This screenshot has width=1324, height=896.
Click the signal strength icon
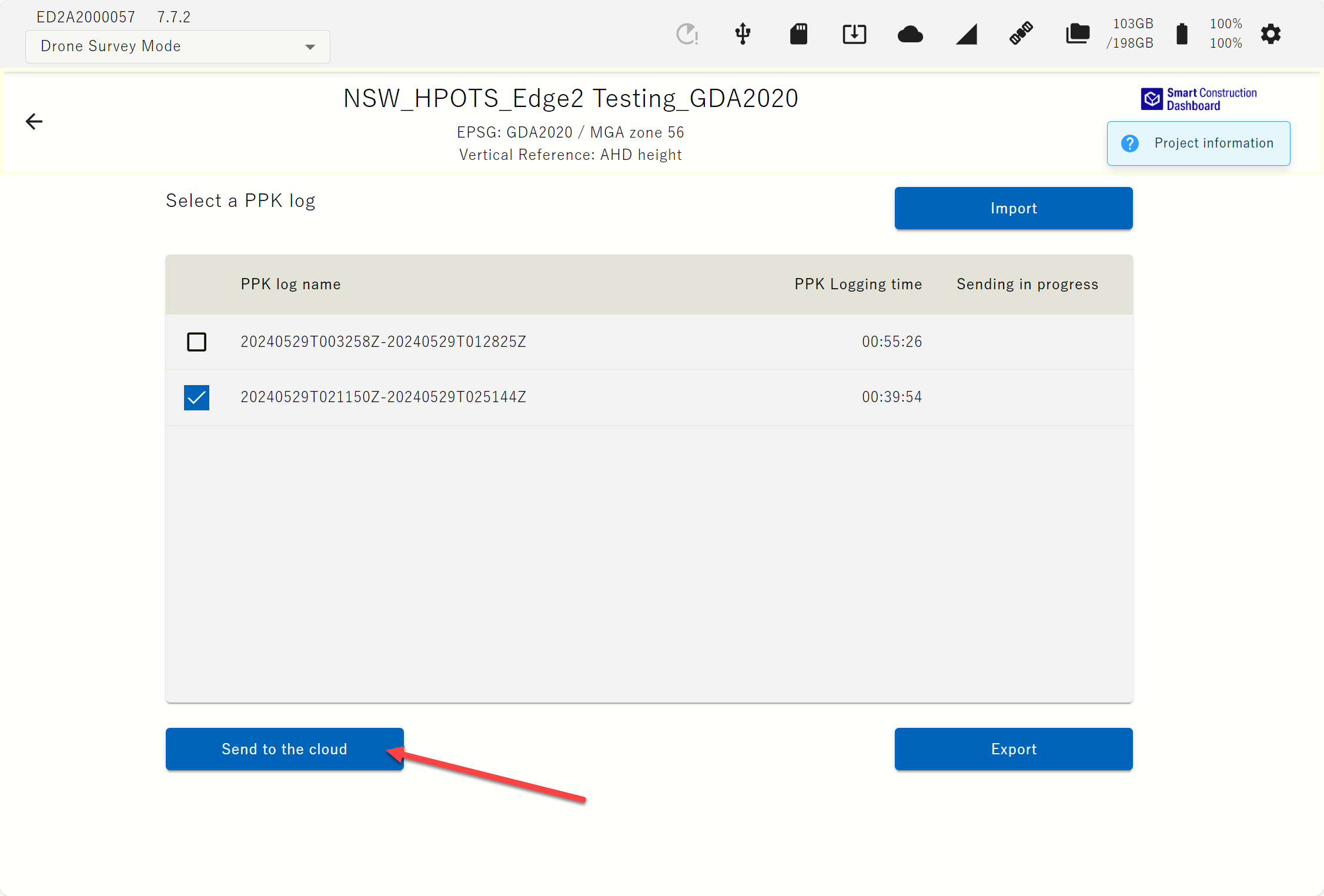(966, 34)
